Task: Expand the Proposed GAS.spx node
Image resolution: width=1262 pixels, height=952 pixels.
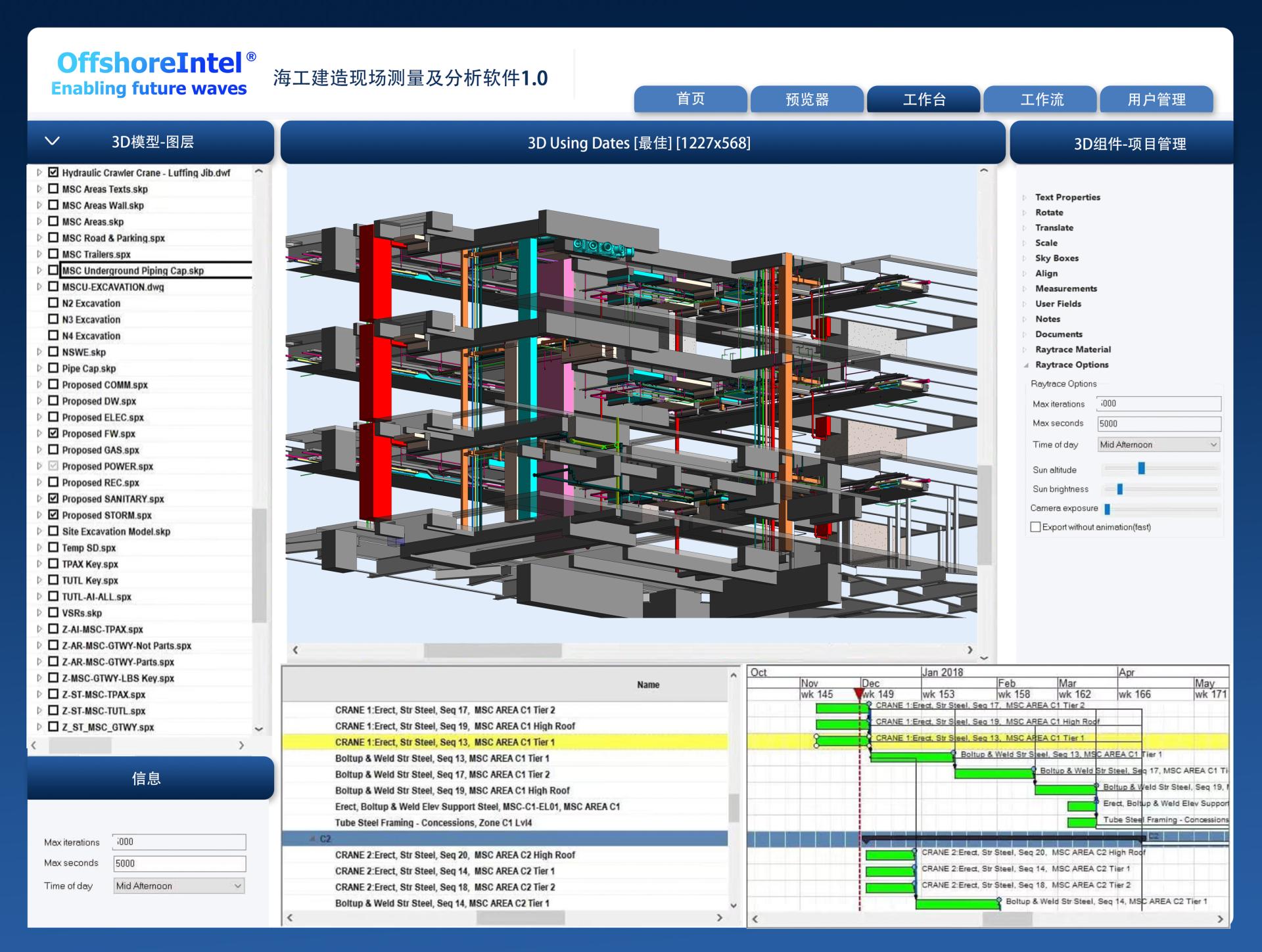Action: point(39,450)
